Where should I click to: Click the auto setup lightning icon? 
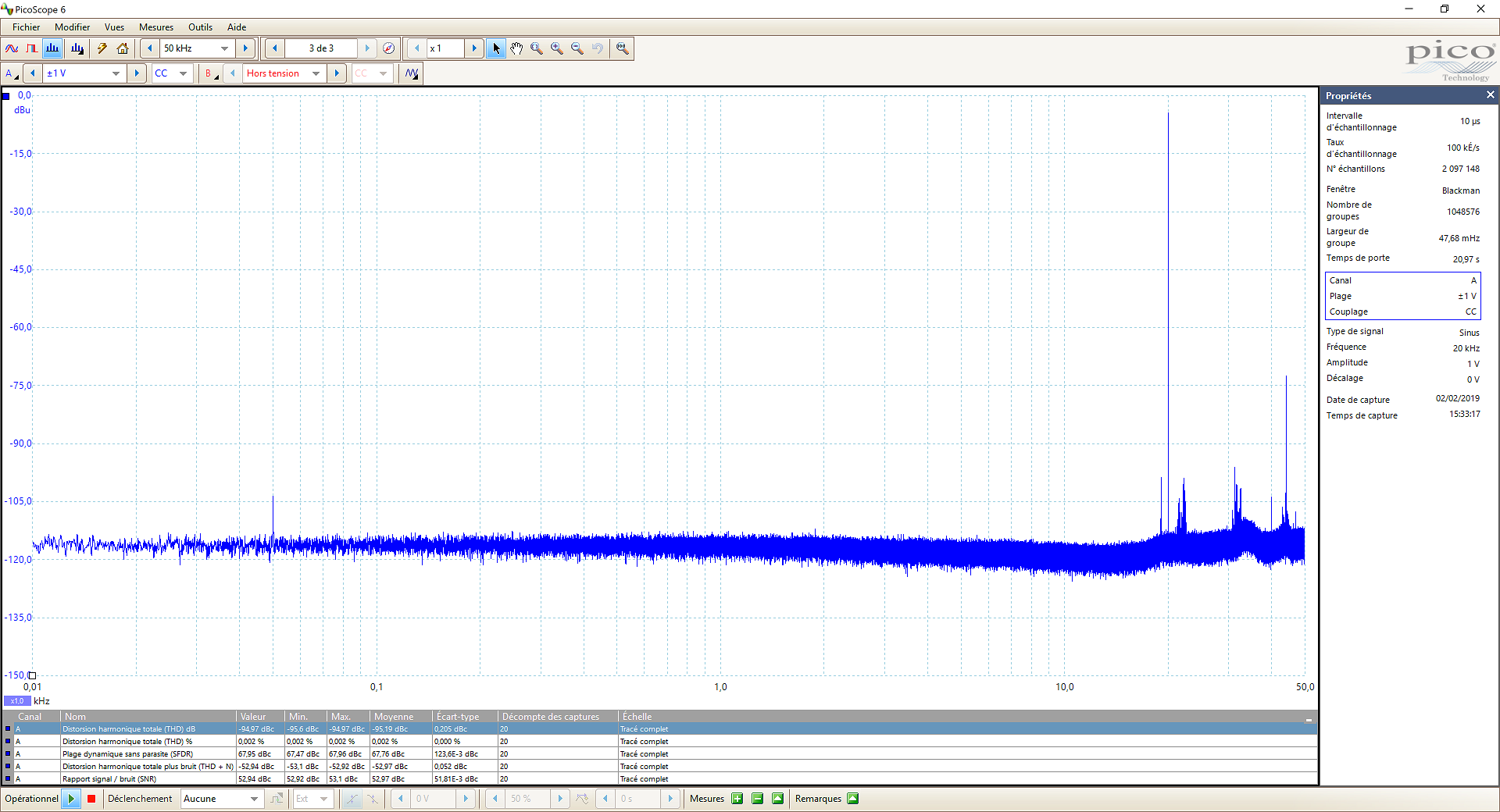(102, 48)
